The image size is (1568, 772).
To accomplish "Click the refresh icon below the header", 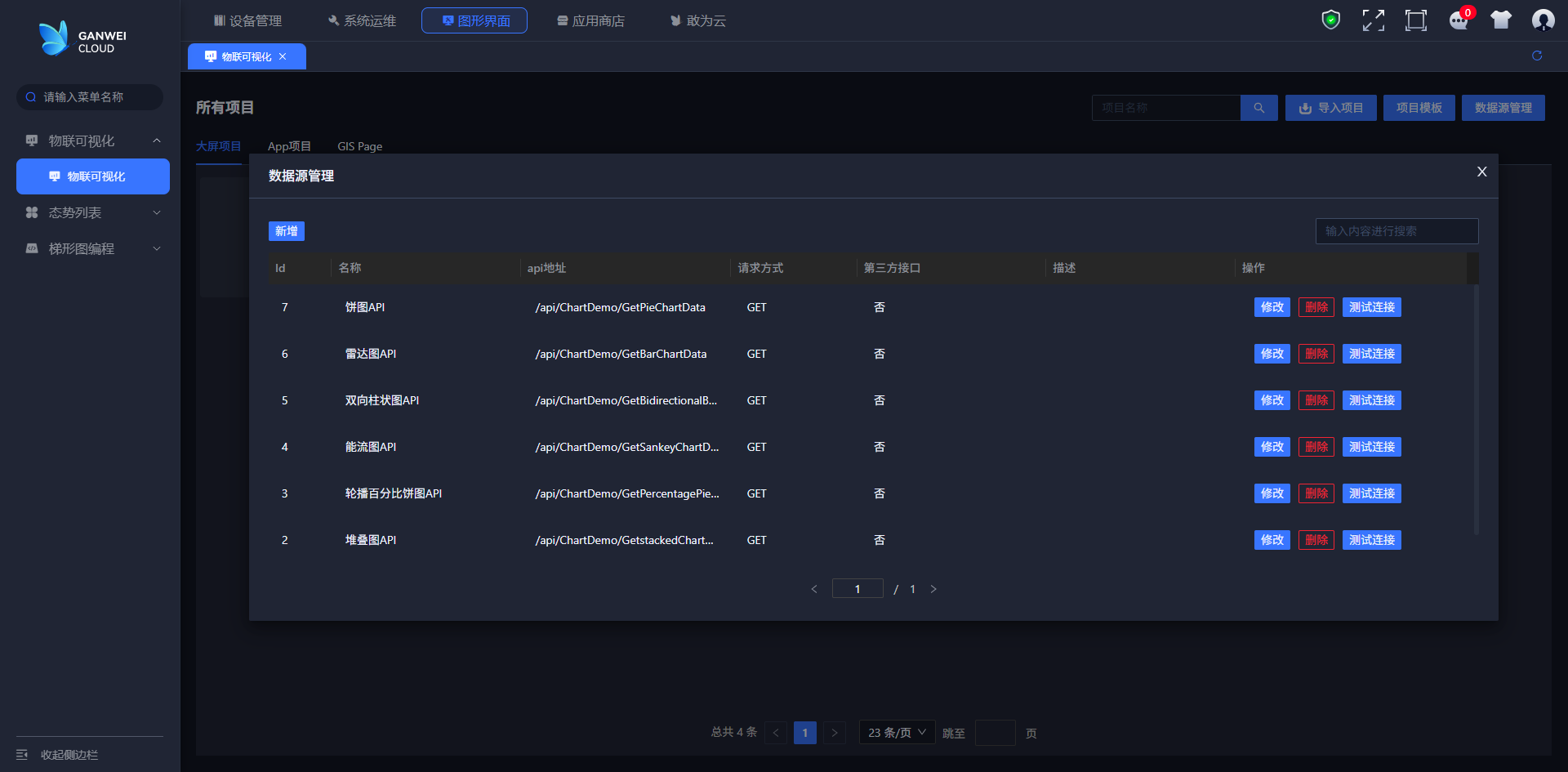I will (x=1536, y=56).
